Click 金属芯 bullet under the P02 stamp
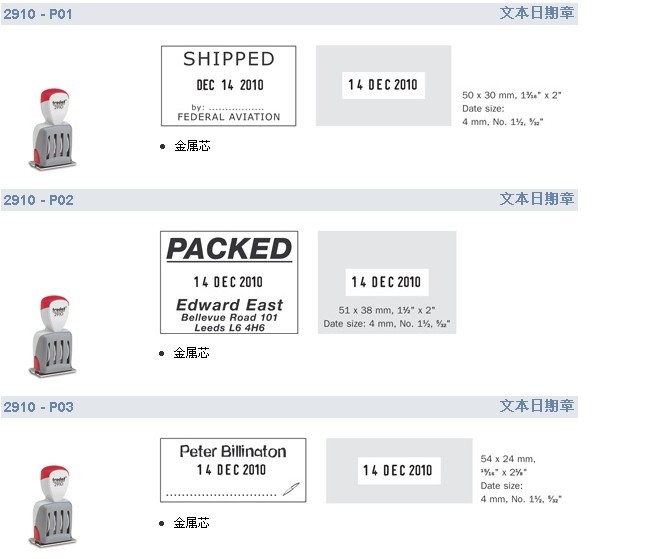 191,353
